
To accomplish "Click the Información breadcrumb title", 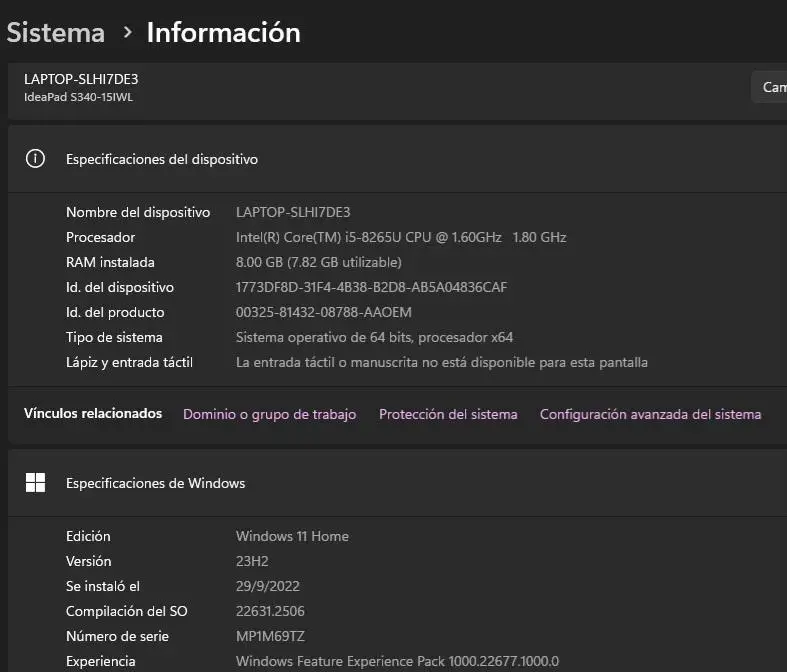I will coord(223,33).
